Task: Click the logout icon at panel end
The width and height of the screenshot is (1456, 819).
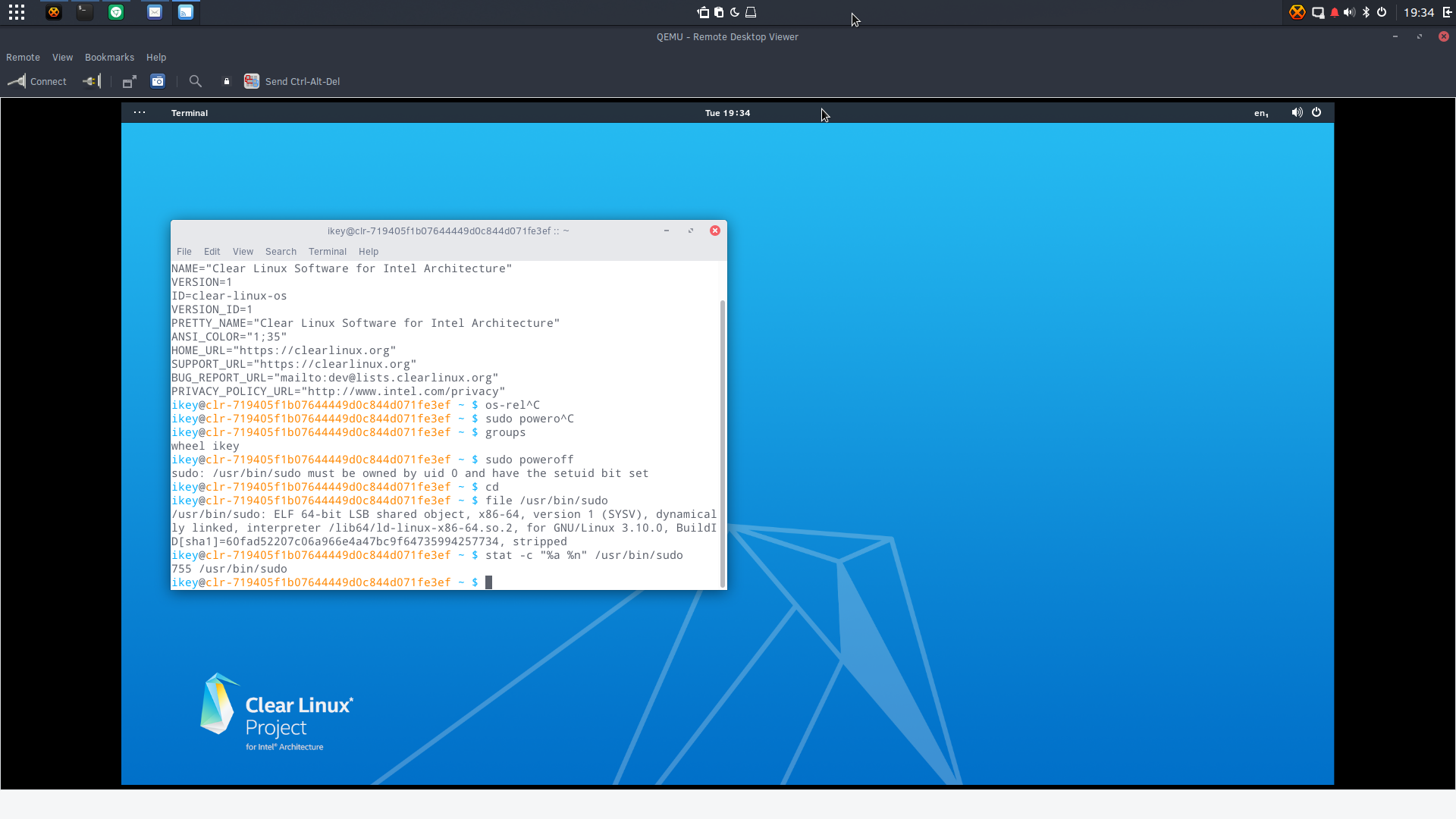Action: tap(1447, 12)
